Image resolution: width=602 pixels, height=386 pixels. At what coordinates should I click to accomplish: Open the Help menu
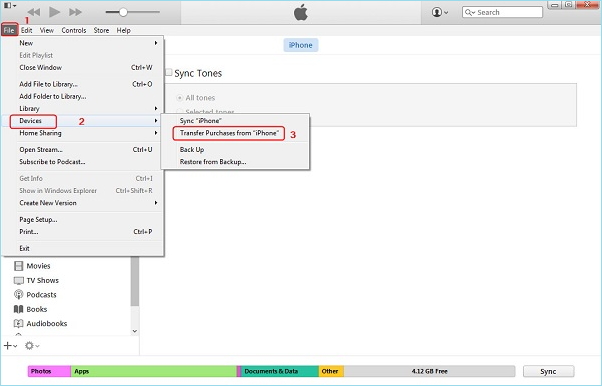[x=124, y=30]
